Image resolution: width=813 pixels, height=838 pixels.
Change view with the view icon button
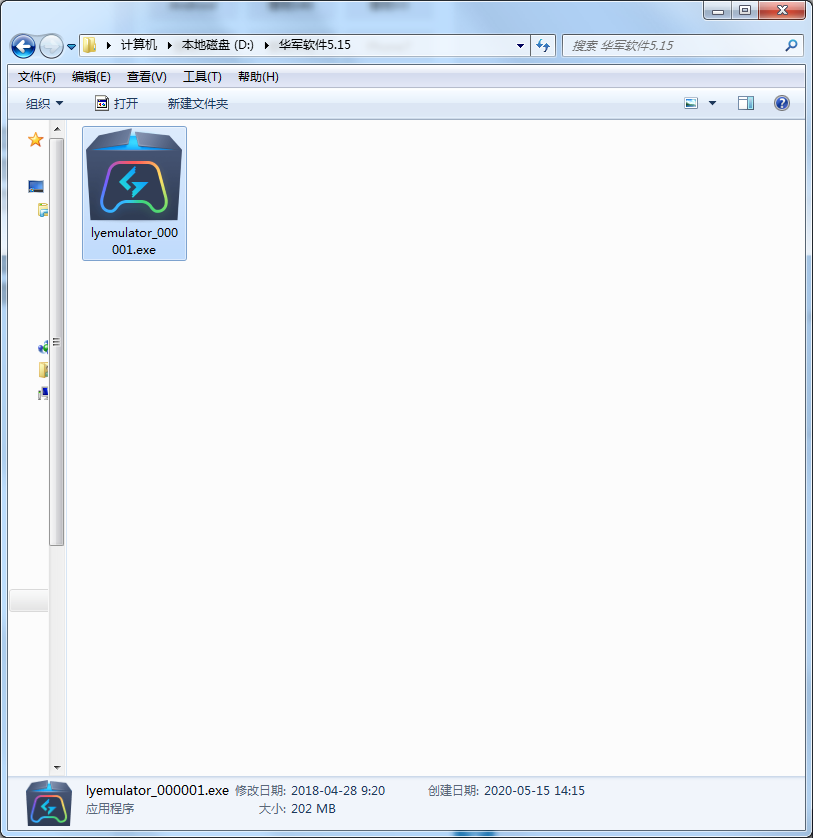[691, 103]
